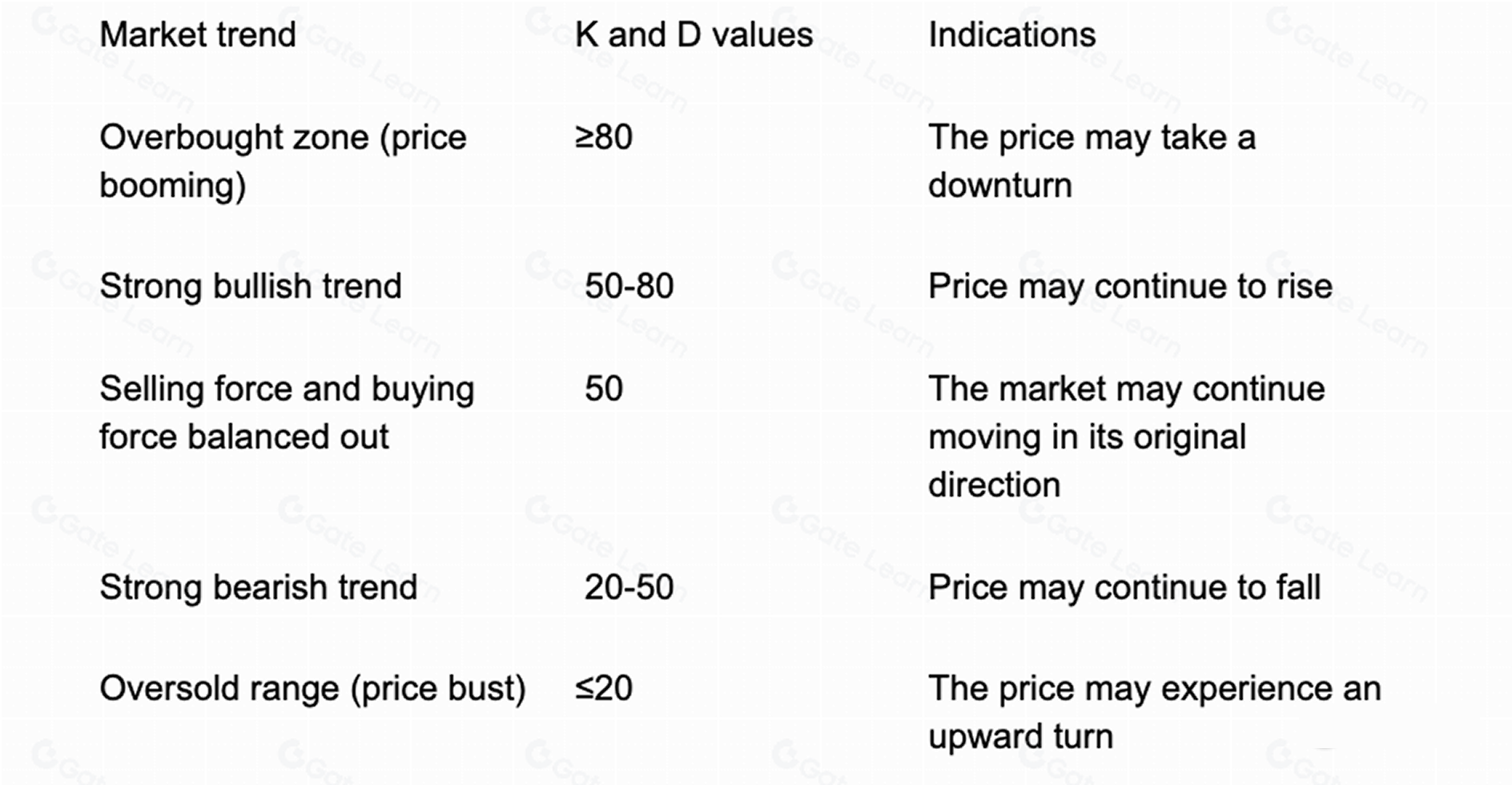This screenshot has width=1512, height=785.
Task: Click "The price may experience an upward turn"
Action: (x=1154, y=711)
